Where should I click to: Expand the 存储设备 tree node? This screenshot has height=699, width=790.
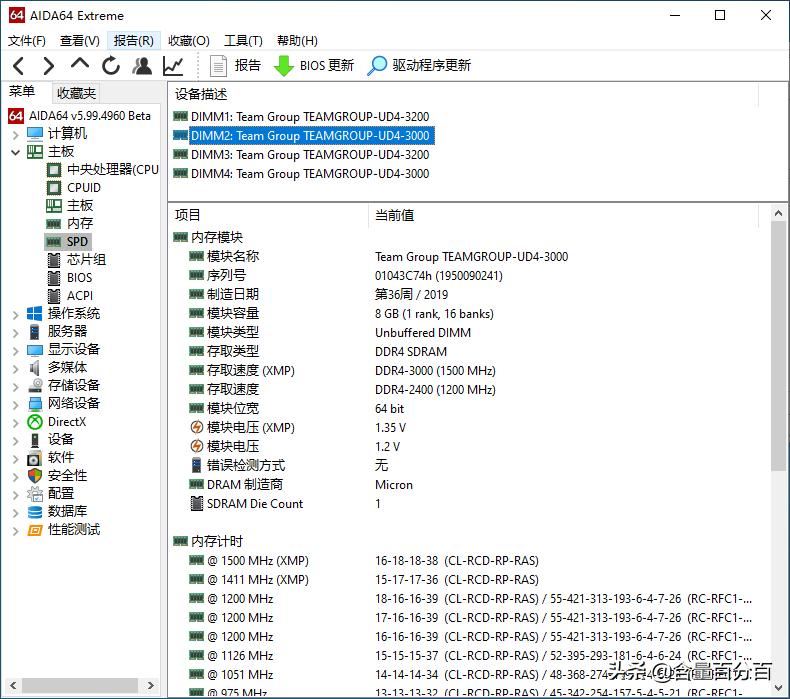pos(16,387)
